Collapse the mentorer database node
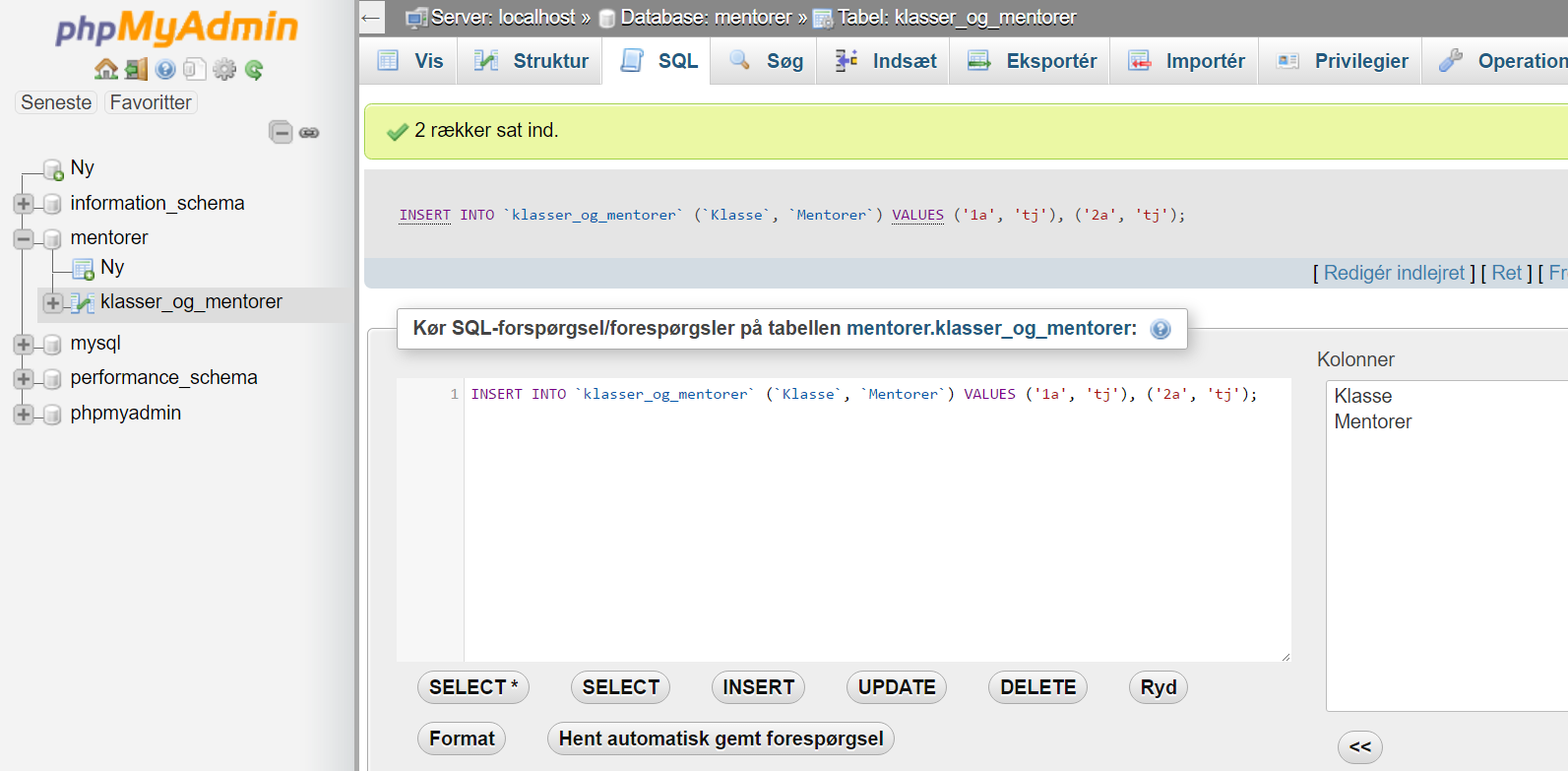This screenshot has width=1568, height=771. point(24,238)
